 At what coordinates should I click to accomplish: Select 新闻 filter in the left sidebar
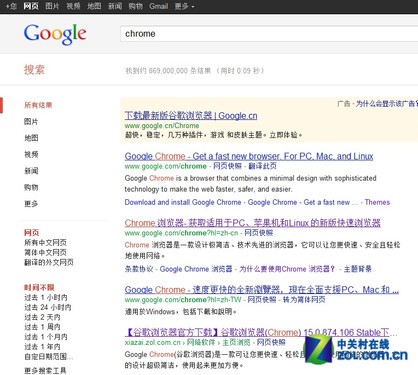[31, 171]
